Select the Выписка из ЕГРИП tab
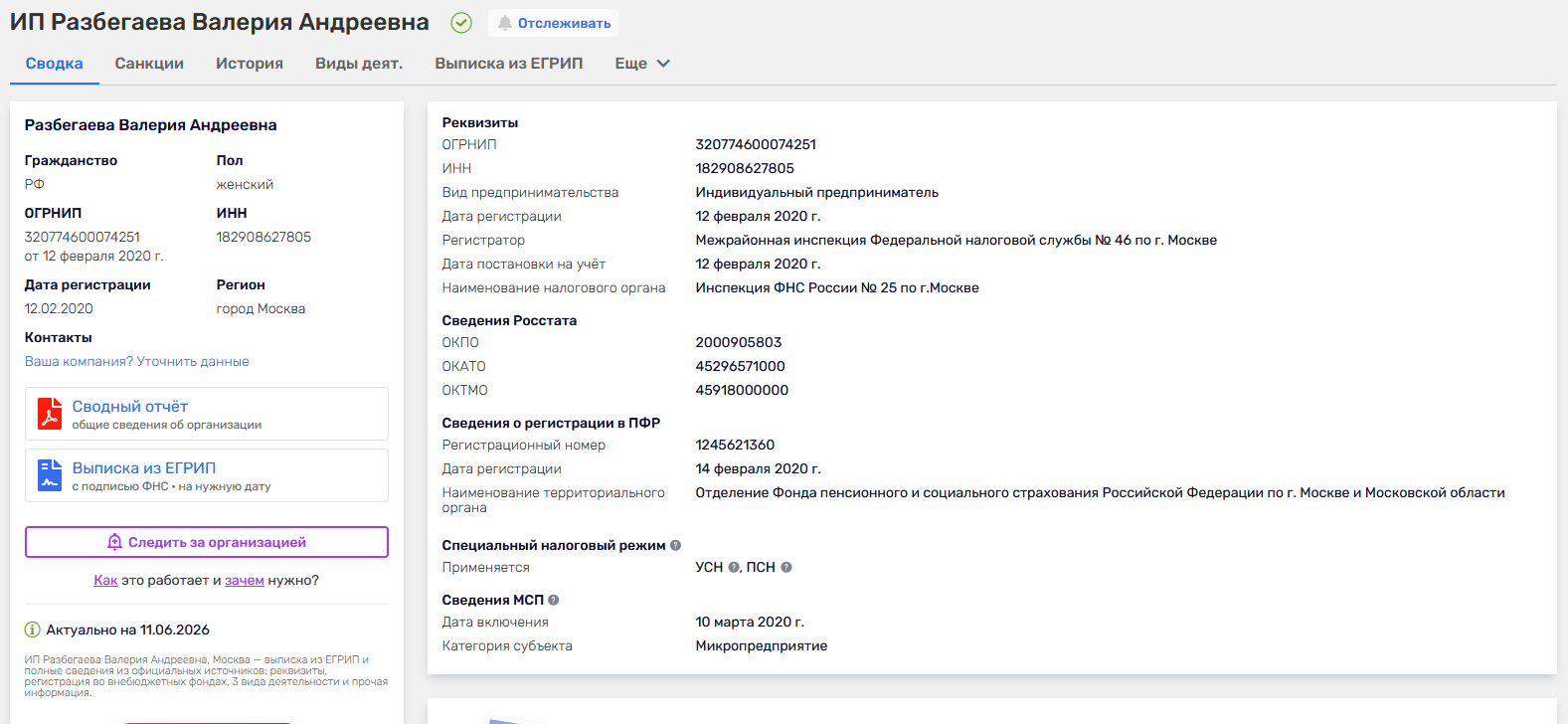1568x724 pixels. click(x=509, y=64)
